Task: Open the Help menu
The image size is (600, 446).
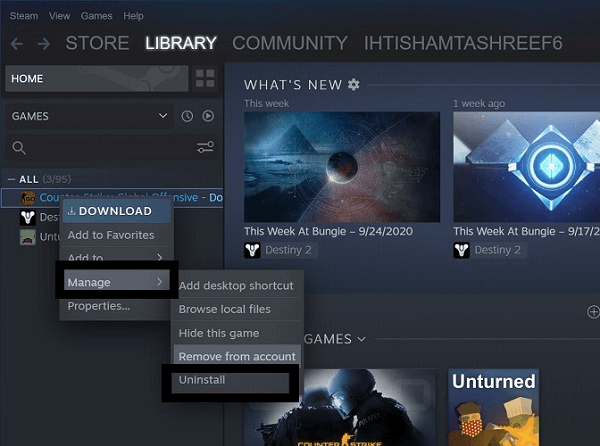Action: (x=133, y=16)
